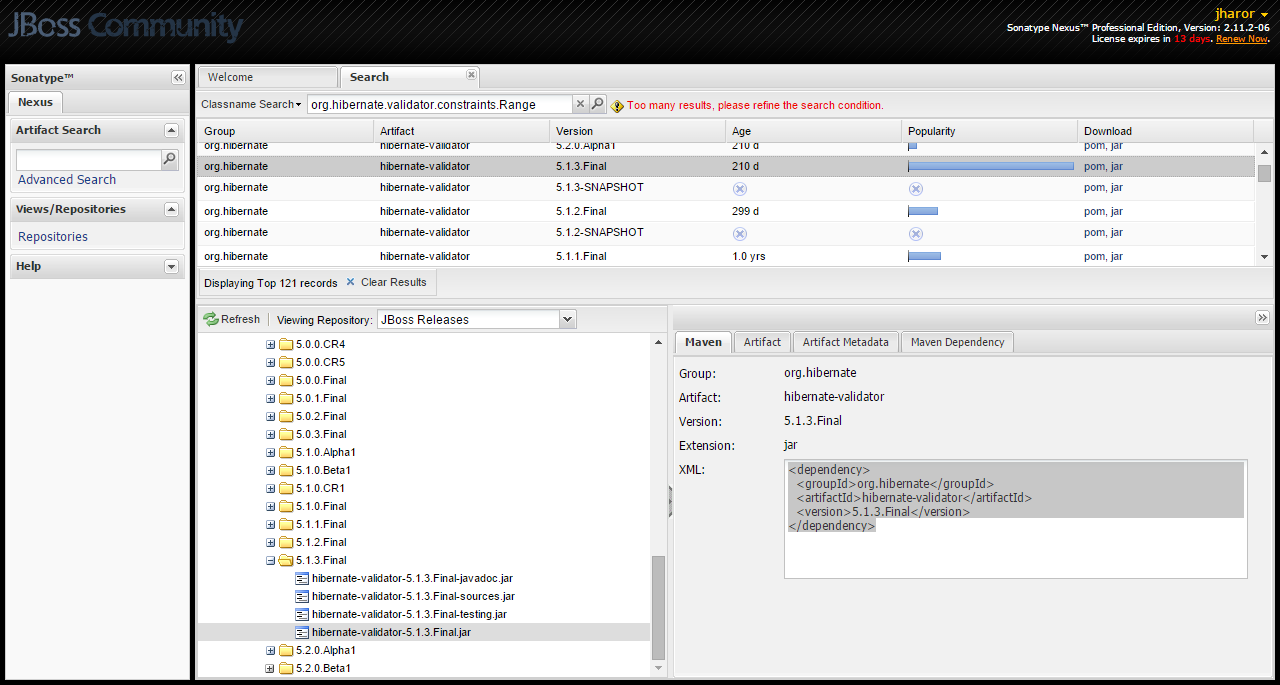
Task: Open the Viewing Repository combo box
Action: click(568, 319)
